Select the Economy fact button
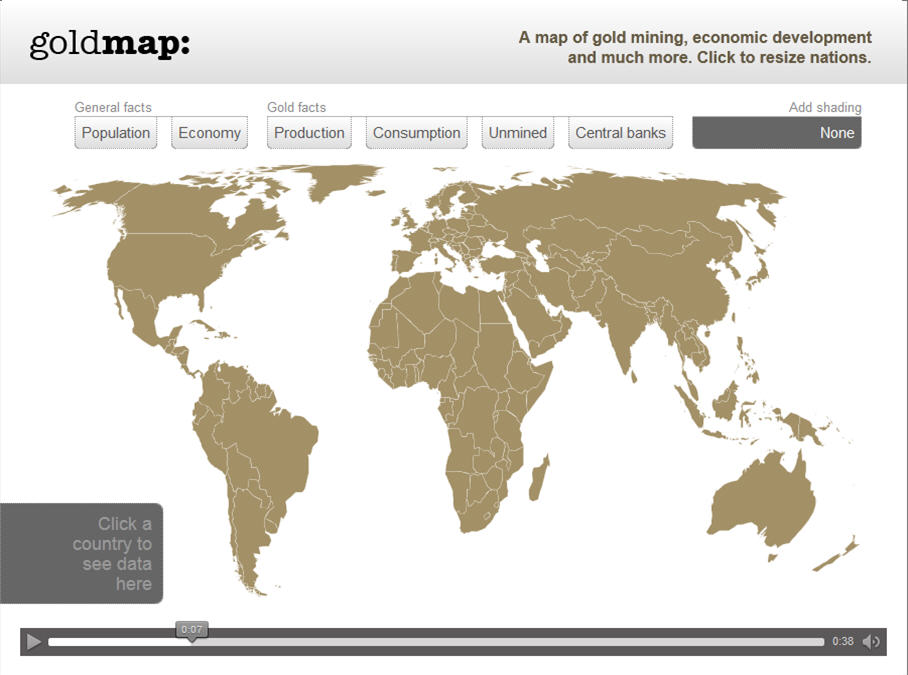 (209, 133)
